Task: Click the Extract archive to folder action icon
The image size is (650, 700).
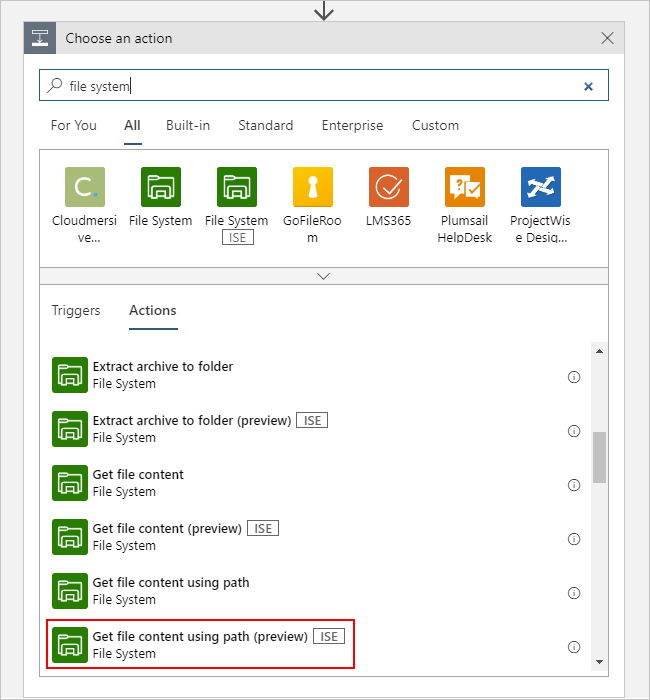Action: (x=70, y=375)
